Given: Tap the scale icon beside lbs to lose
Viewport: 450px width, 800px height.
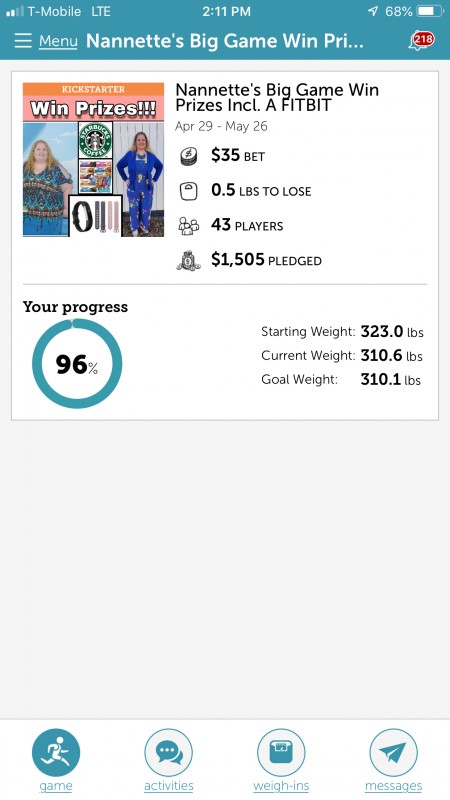Looking at the screenshot, I should (x=188, y=191).
